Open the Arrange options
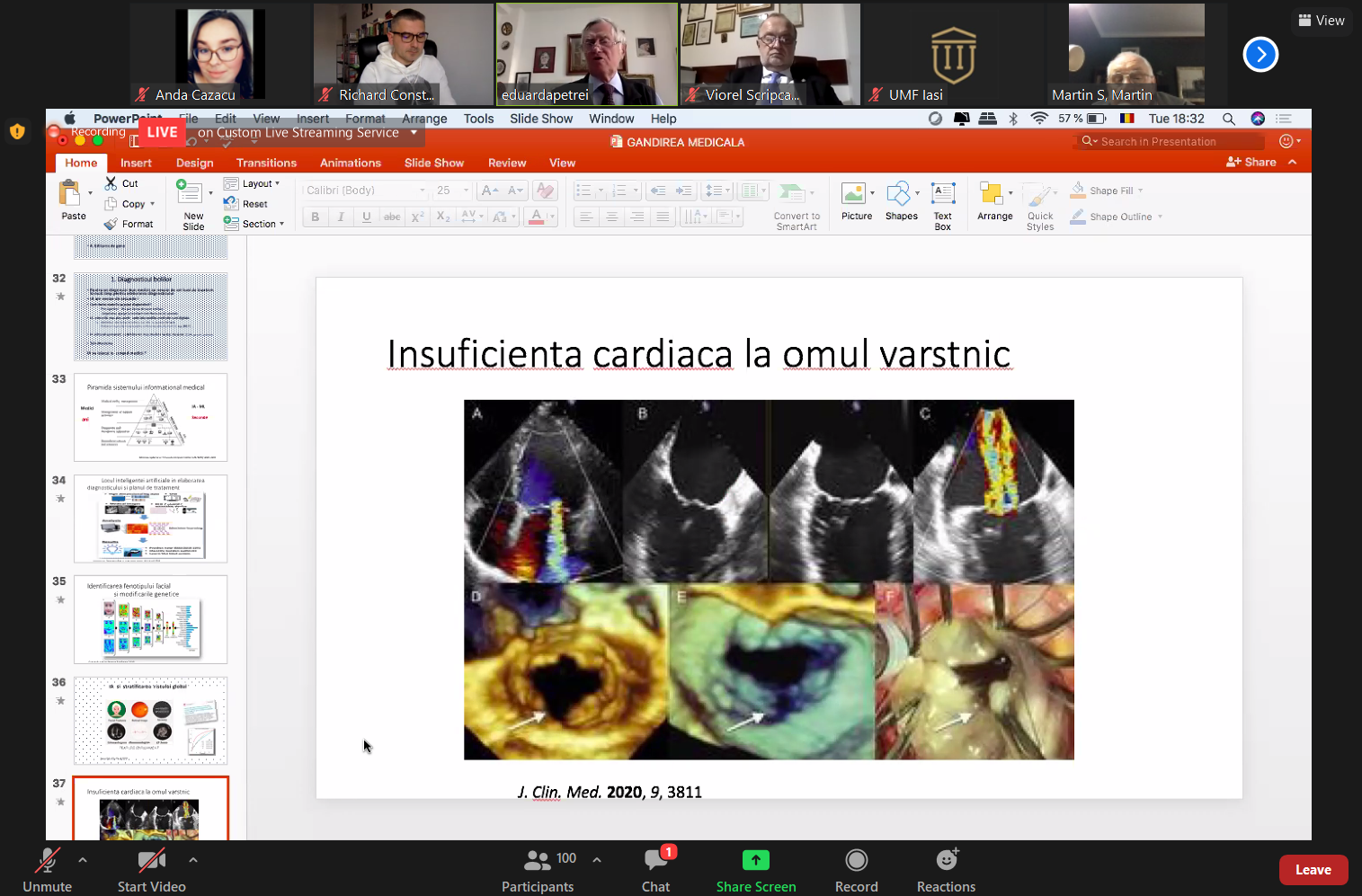The width and height of the screenshot is (1362, 896). click(991, 193)
